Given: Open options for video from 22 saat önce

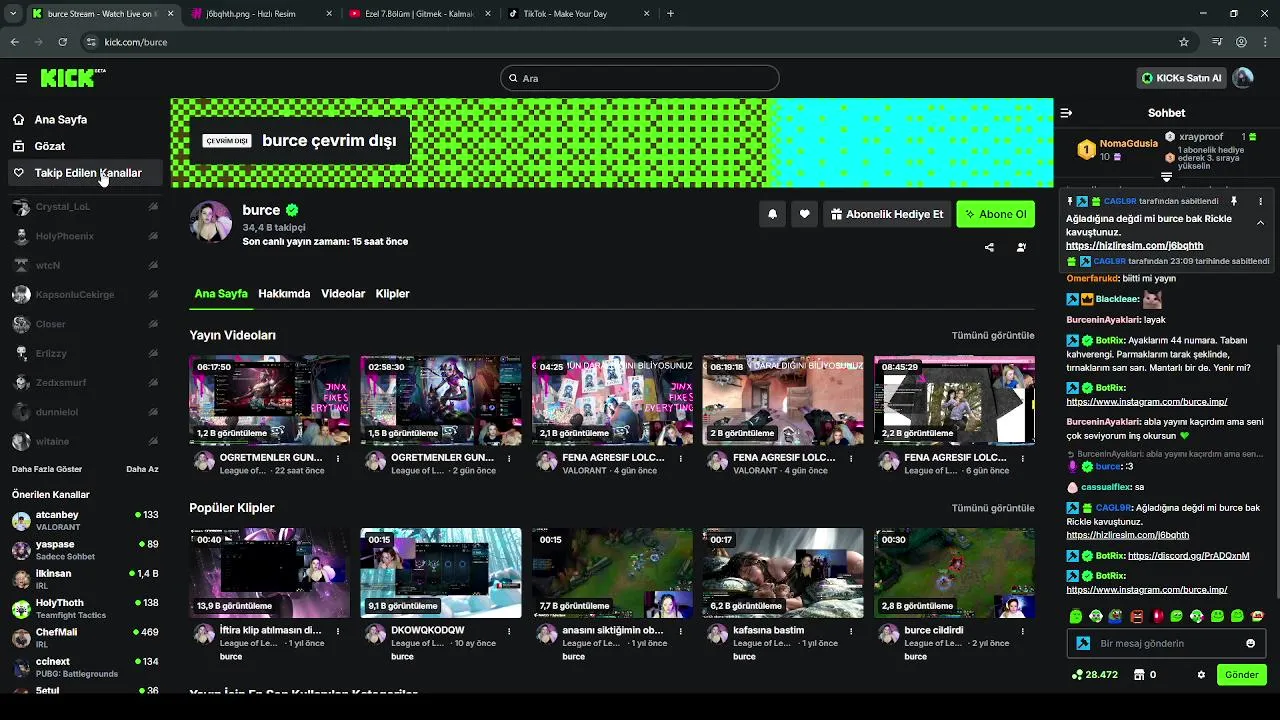Looking at the screenshot, I should 338,459.
